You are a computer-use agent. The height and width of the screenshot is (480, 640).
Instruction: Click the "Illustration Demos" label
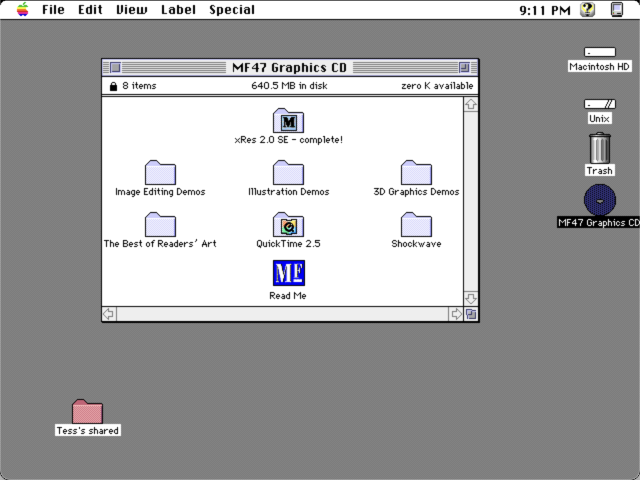(x=289, y=192)
